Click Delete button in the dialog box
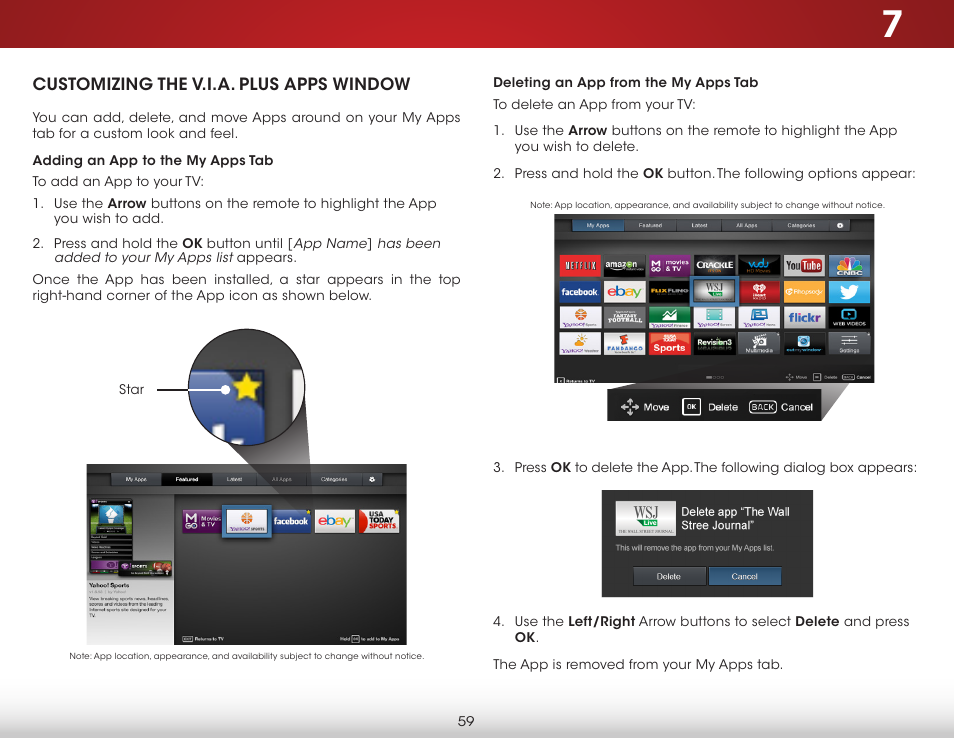This screenshot has height=738, width=954. click(x=669, y=576)
